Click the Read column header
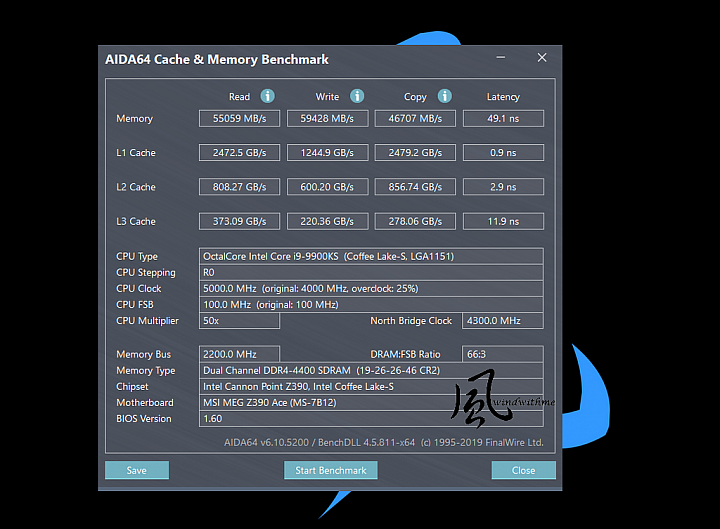The image size is (720, 529). point(239,97)
